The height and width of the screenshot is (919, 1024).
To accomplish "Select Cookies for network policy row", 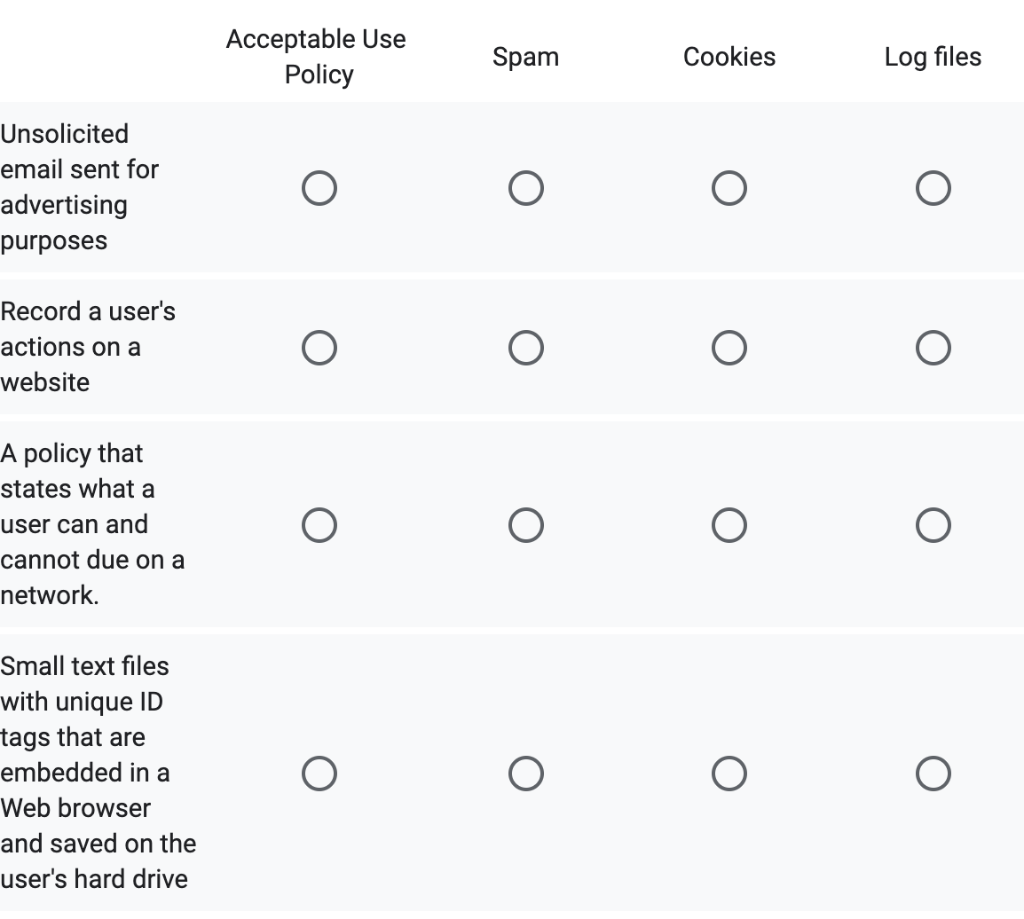I will coord(729,525).
